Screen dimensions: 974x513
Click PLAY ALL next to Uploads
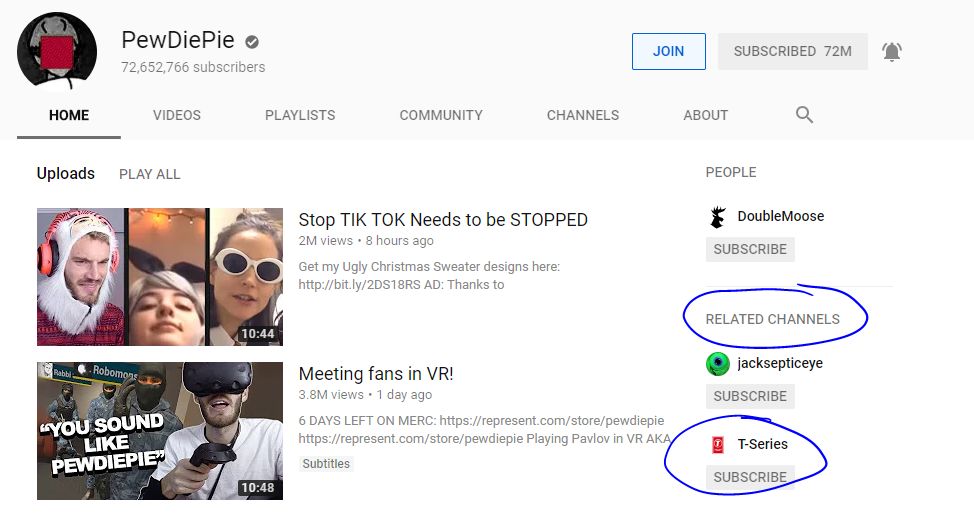(150, 174)
